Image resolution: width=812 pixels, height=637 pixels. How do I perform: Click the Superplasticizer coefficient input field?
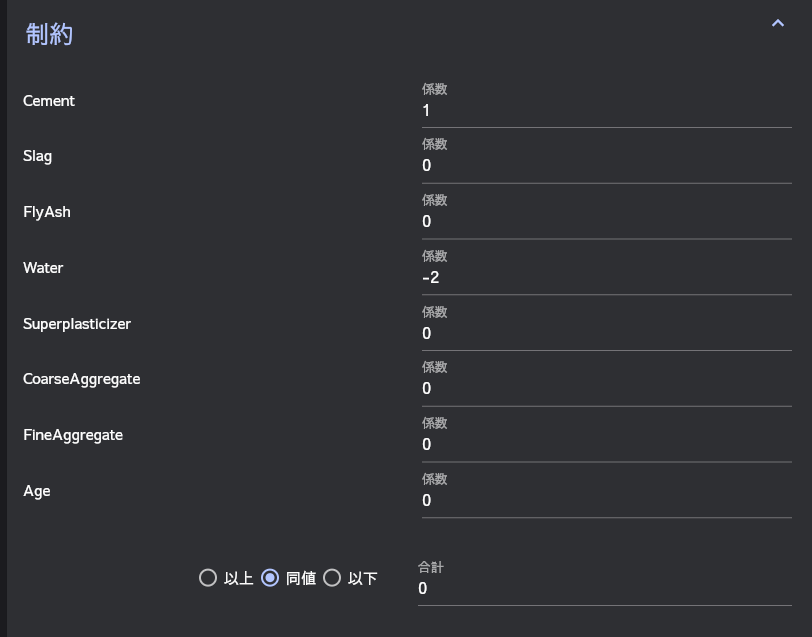point(606,334)
